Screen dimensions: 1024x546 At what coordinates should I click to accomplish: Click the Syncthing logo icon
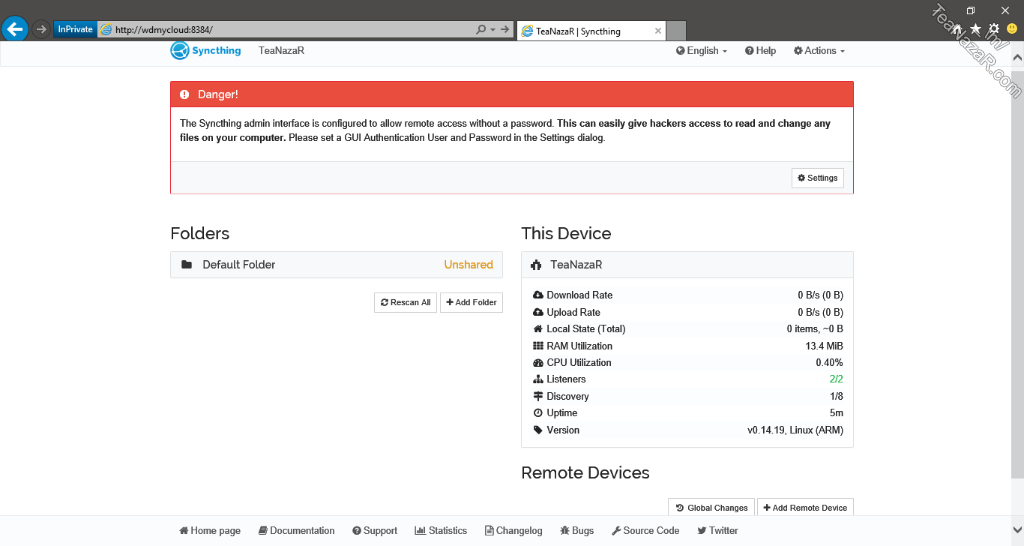180,50
